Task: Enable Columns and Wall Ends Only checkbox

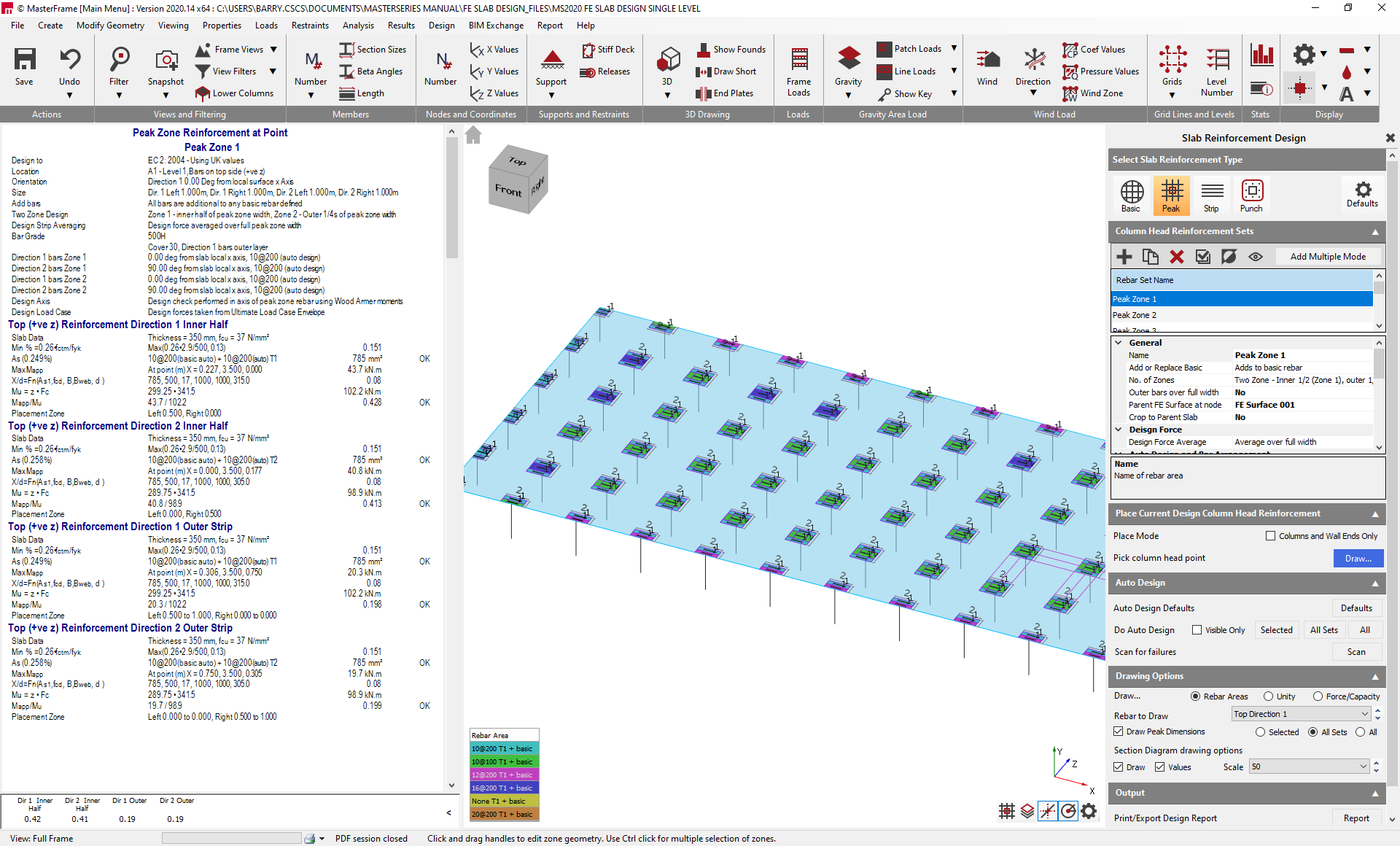Action: (1271, 536)
